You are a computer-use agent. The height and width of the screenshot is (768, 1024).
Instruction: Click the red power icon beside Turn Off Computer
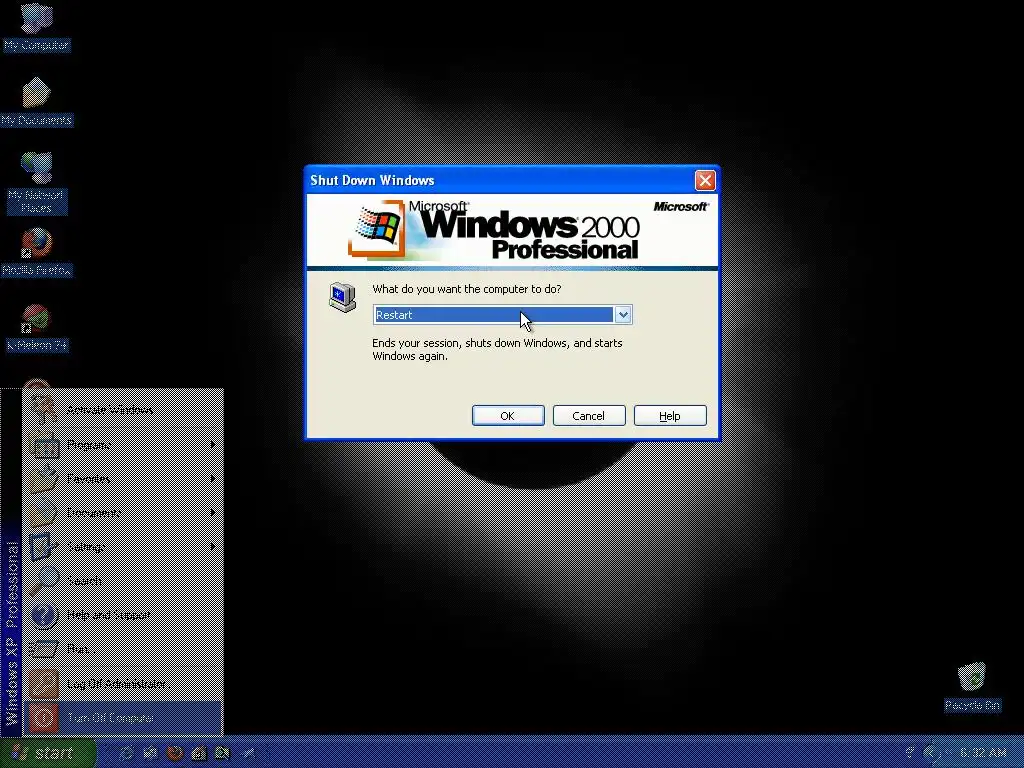[43, 718]
